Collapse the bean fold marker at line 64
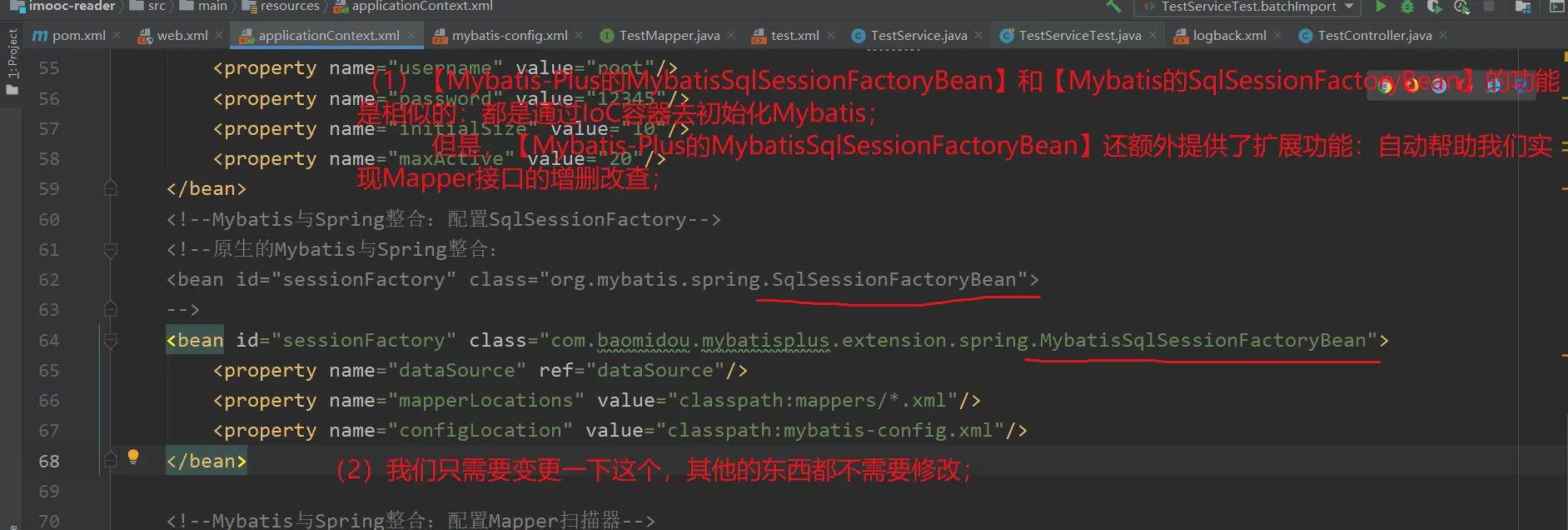 111,341
